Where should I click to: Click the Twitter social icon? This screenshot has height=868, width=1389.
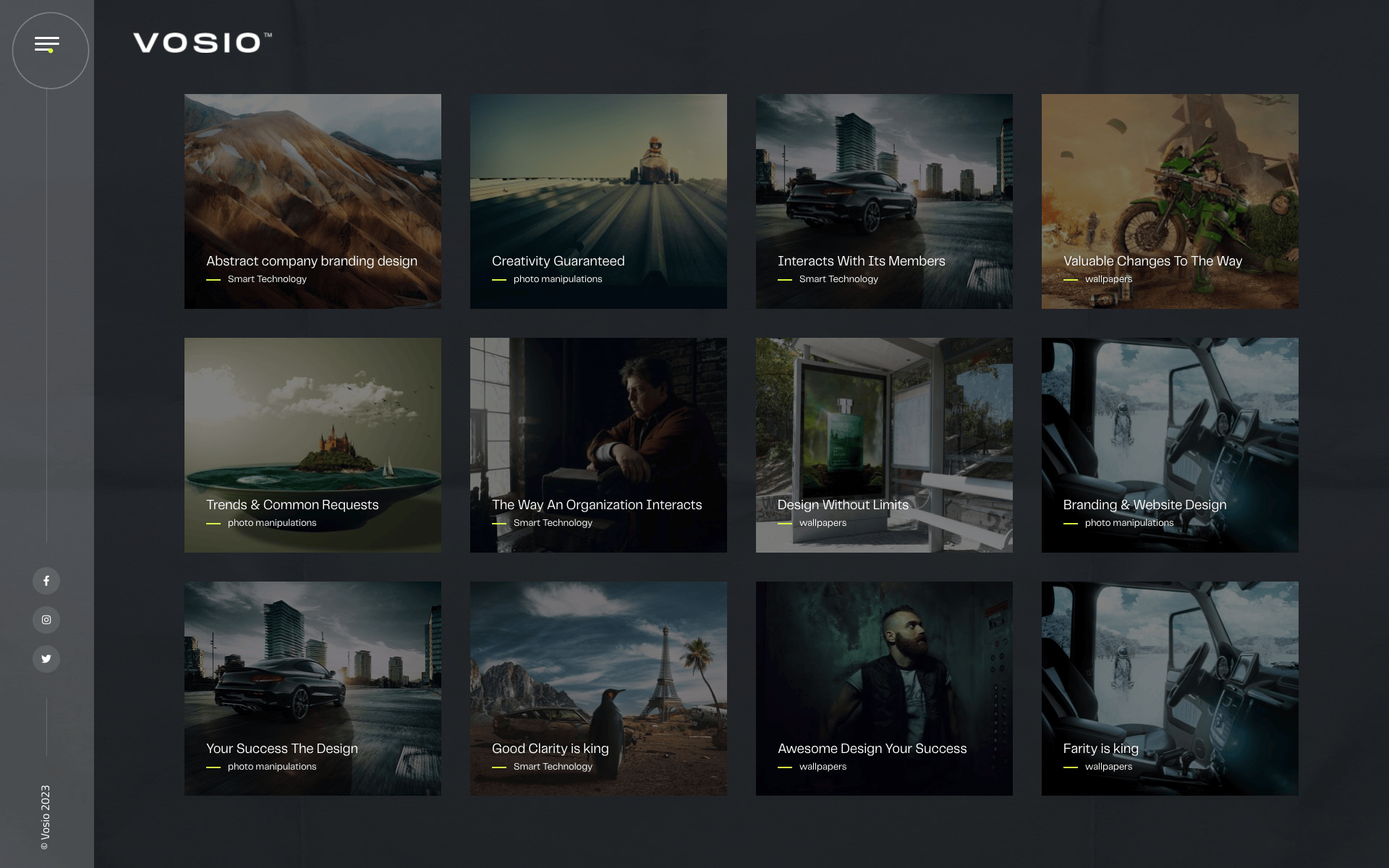click(x=46, y=659)
